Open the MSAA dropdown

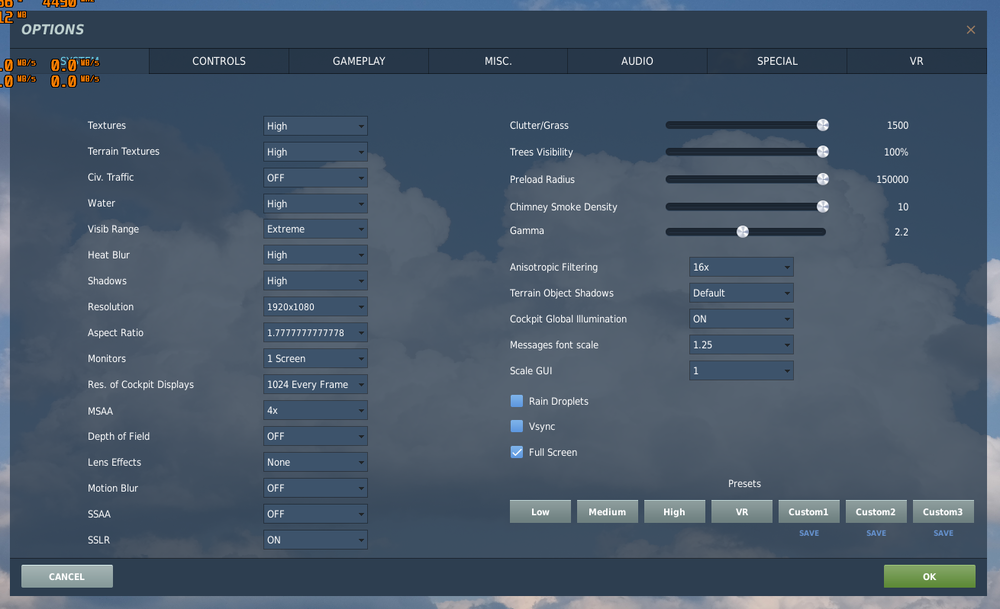[315, 411]
